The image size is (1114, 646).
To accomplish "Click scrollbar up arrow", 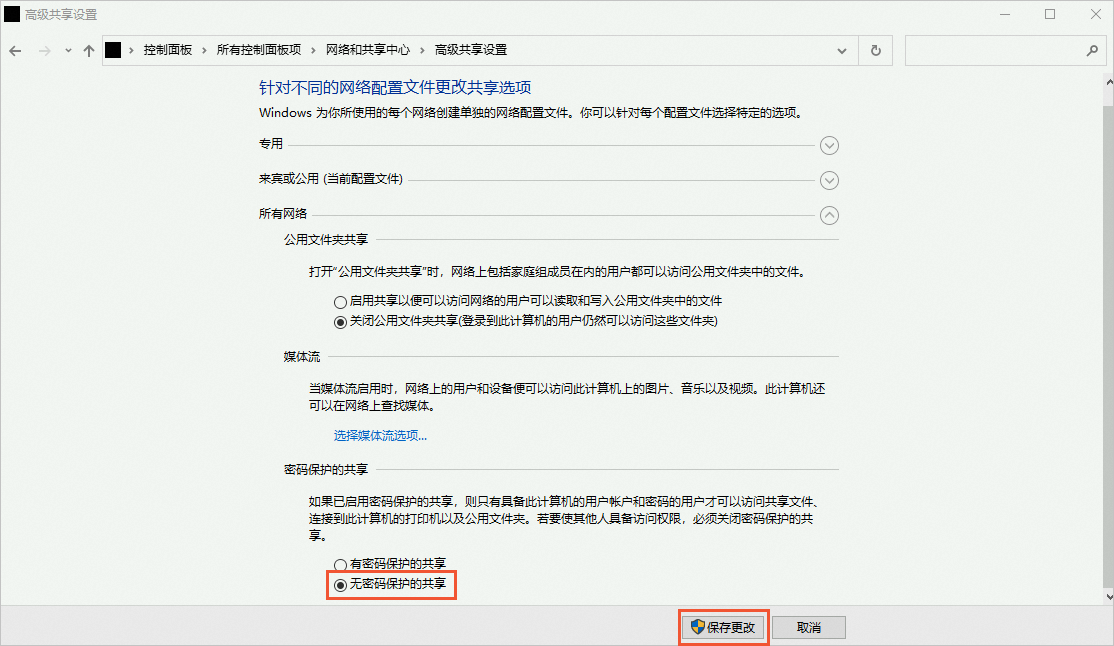I will (x=1109, y=82).
